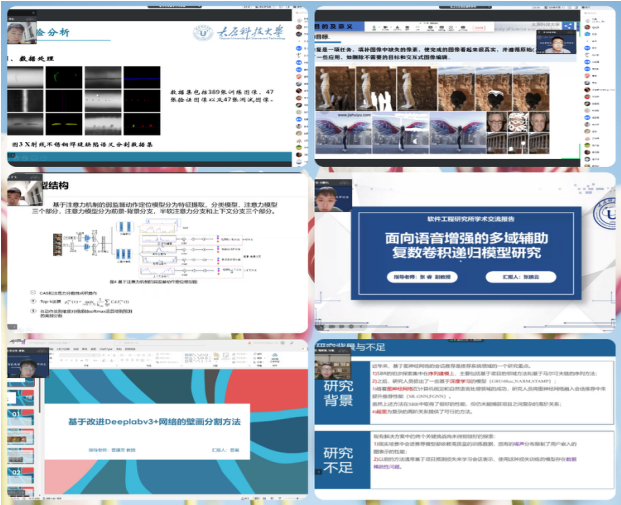
Task: Click the '研究背景' blue heading block
Action: point(341,392)
